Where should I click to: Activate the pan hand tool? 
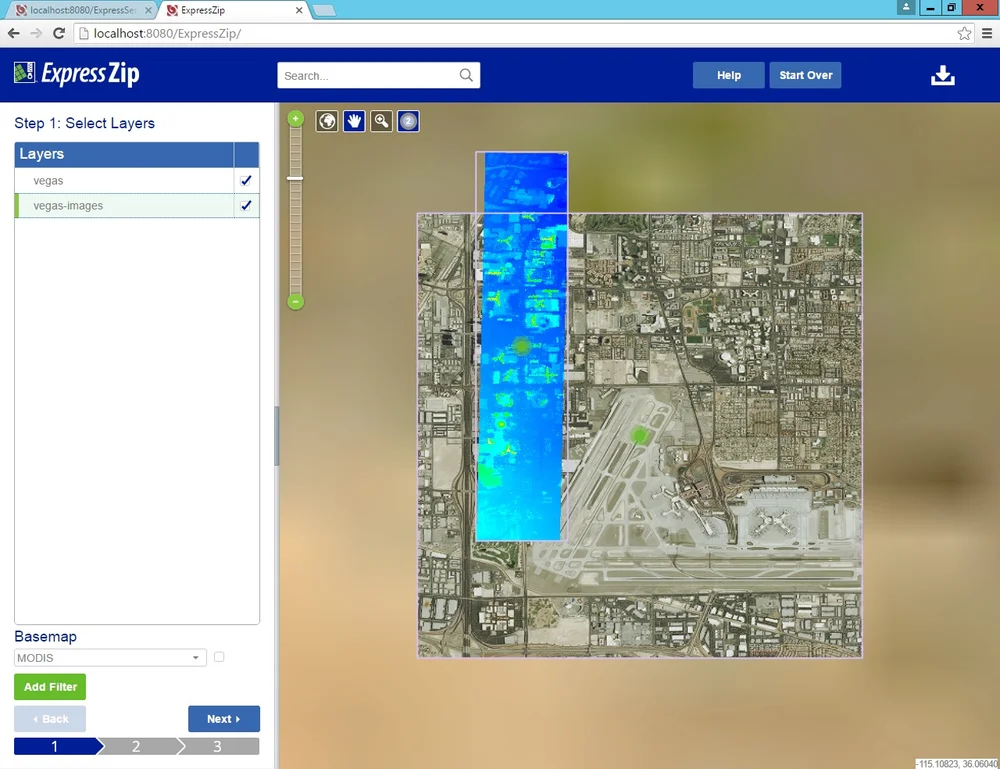pyautogui.click(x=354, y=120)
